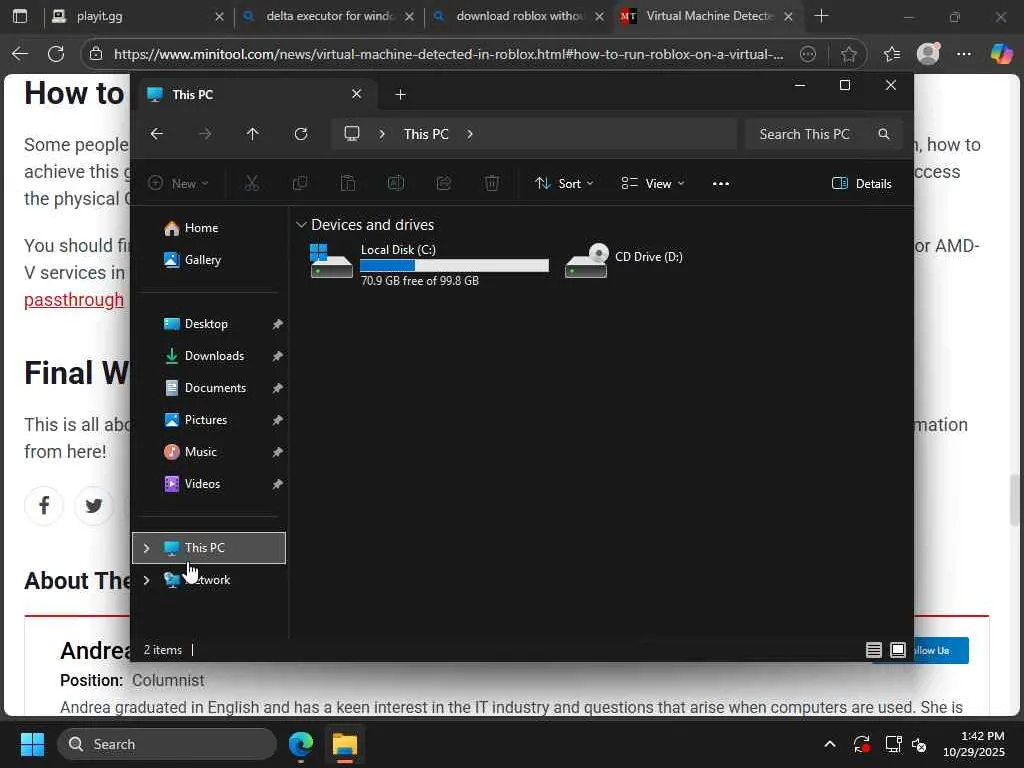Refresh the This PC view
This screenshot has width=1024, height=768.
300,134
